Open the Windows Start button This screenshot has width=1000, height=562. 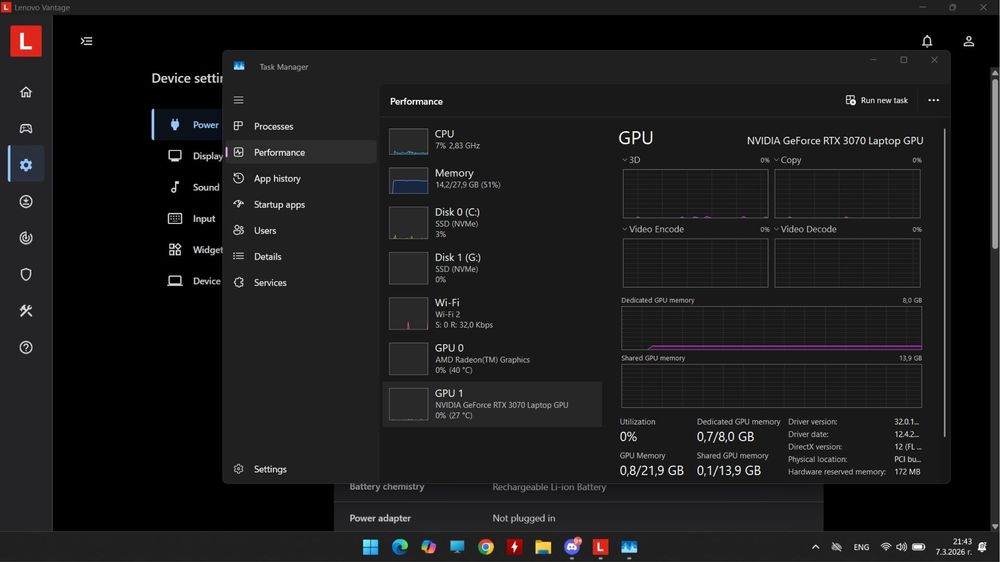(371, 547)
